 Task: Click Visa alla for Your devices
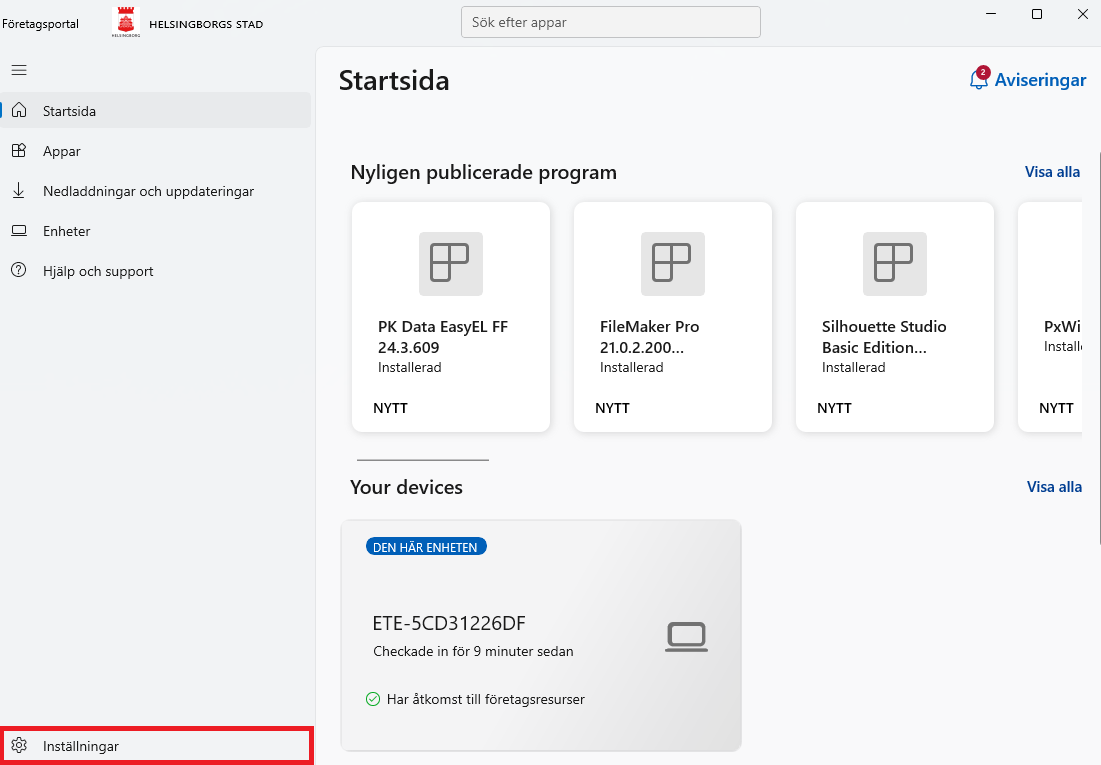[x=1054, y=486]
